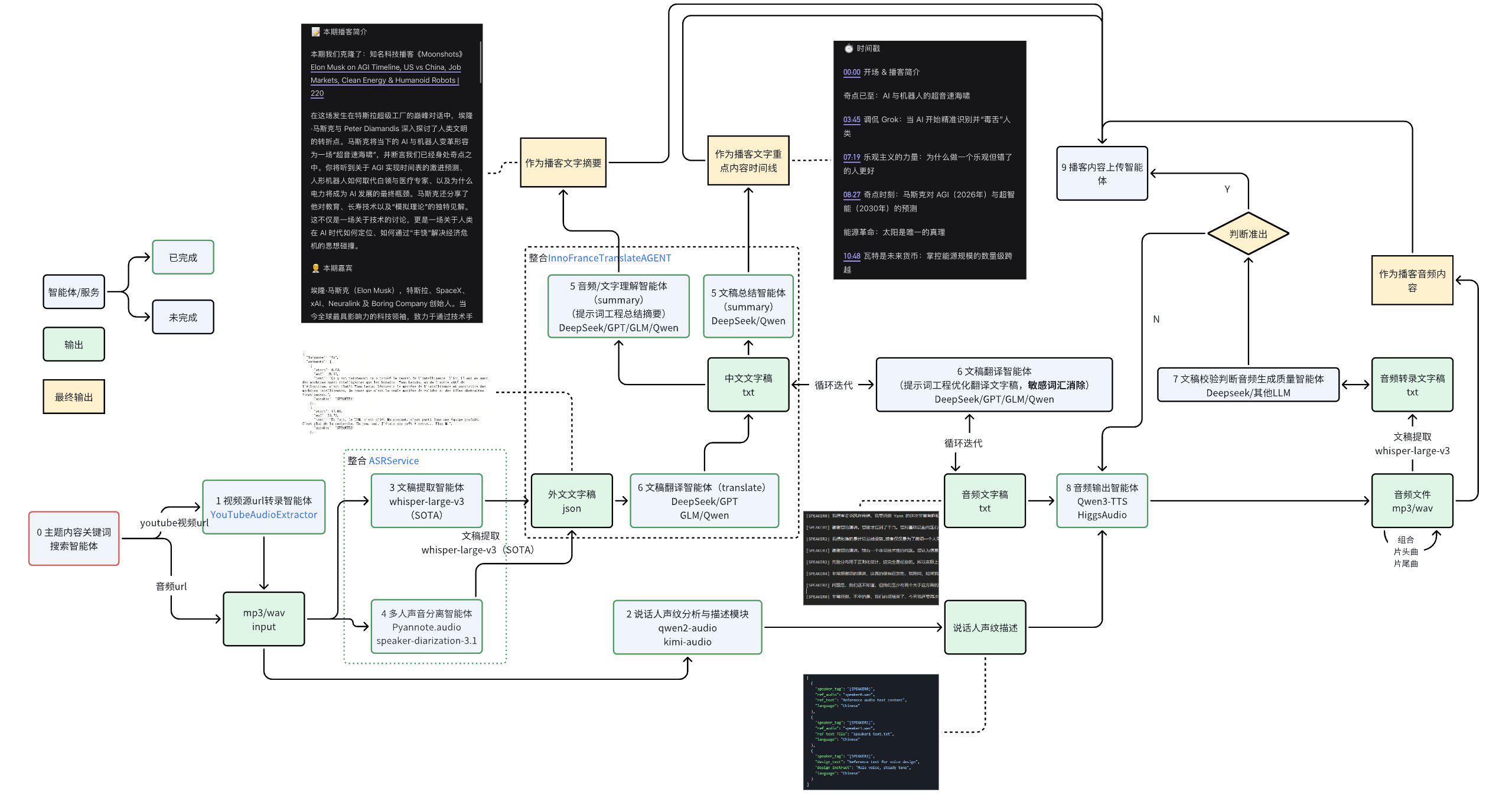Select the yellow 最终输出 legend swatch
This screenshot has width=1512, height=808.
click(74, 397)
